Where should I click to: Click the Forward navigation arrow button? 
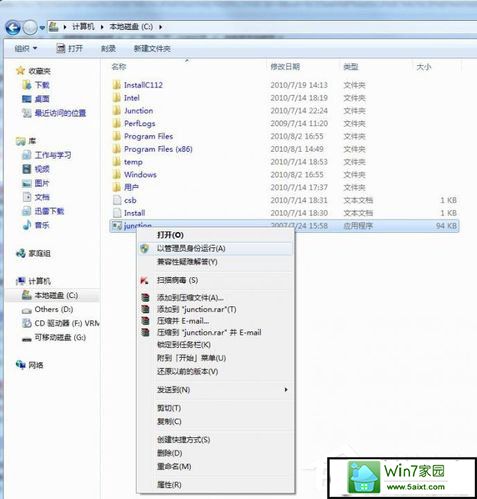click(x=30, y=27)
